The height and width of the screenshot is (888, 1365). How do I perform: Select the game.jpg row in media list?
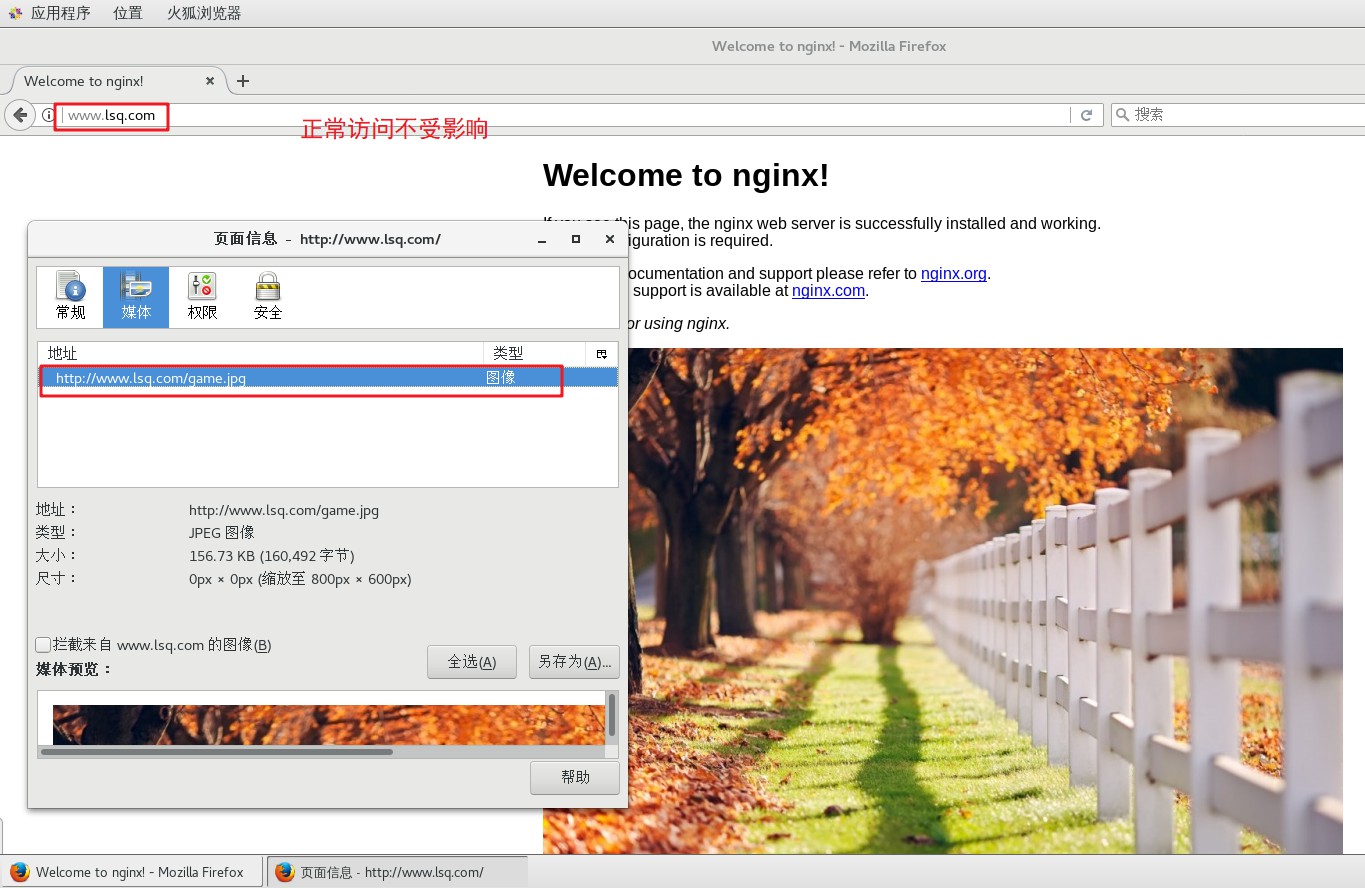click(328, 378)
